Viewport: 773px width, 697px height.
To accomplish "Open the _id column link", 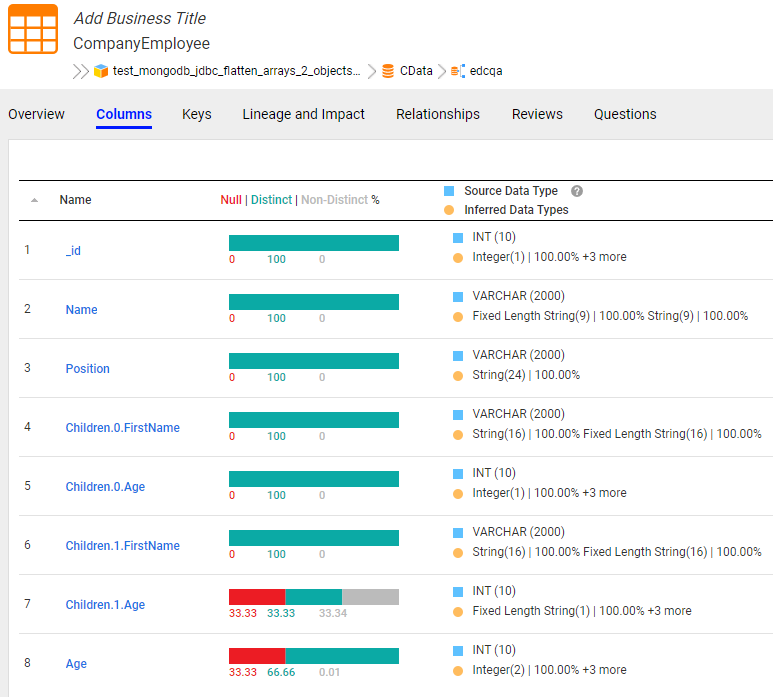I will (x=73, y=250).
